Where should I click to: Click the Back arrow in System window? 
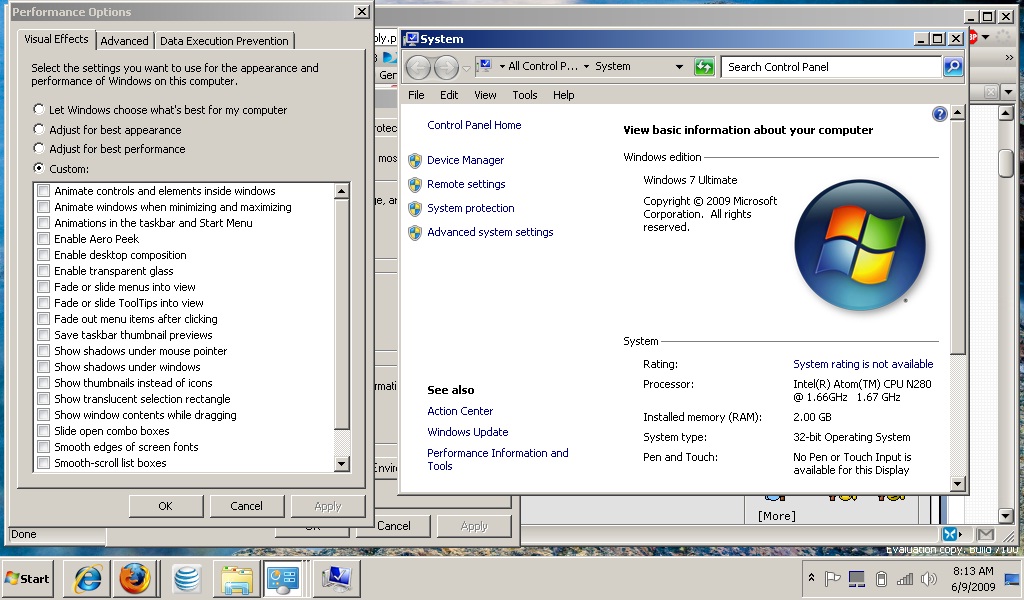419,67
